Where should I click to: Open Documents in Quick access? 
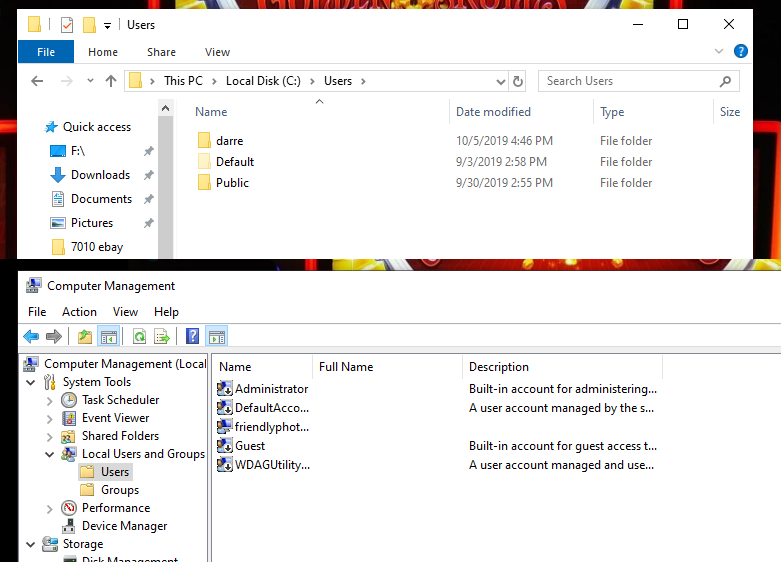[92, 199]
